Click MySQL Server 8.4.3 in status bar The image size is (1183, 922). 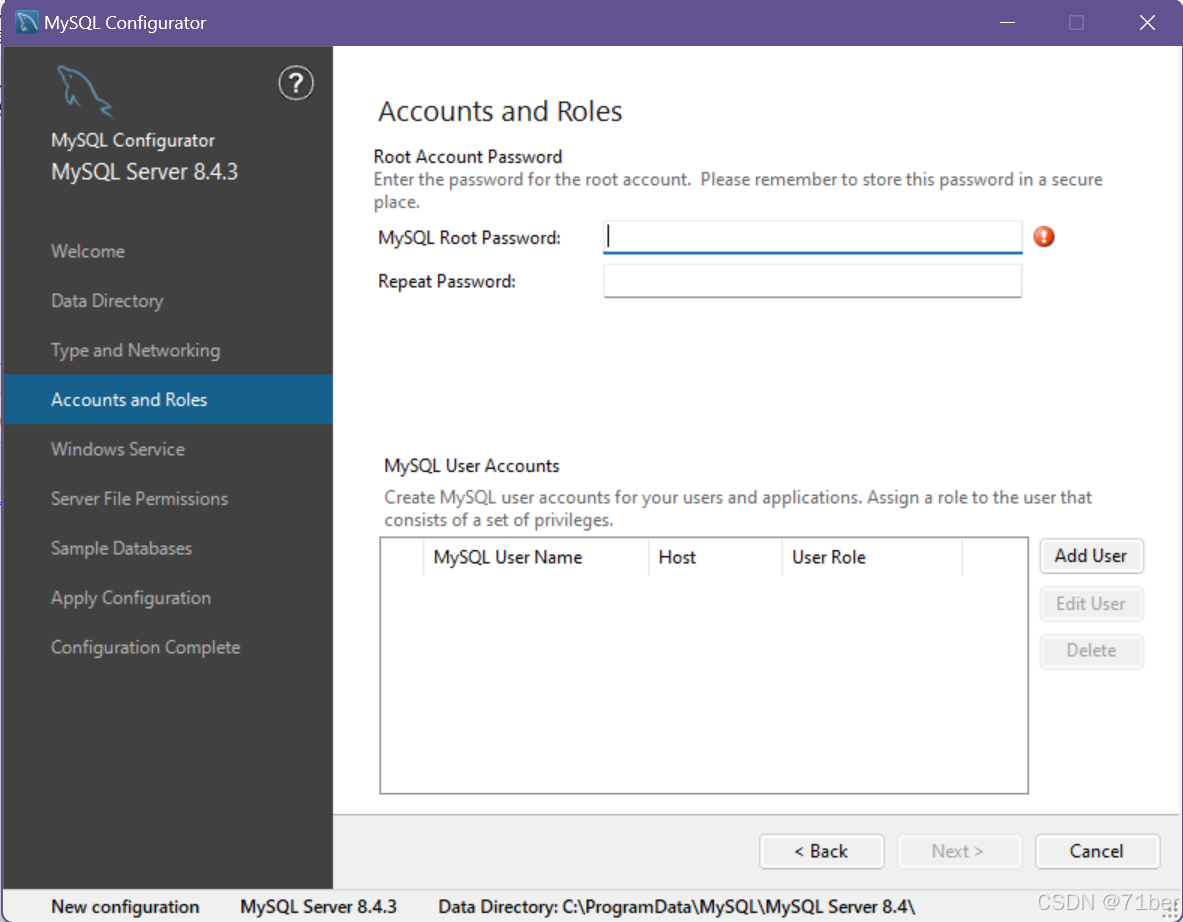tap(318, 907)
